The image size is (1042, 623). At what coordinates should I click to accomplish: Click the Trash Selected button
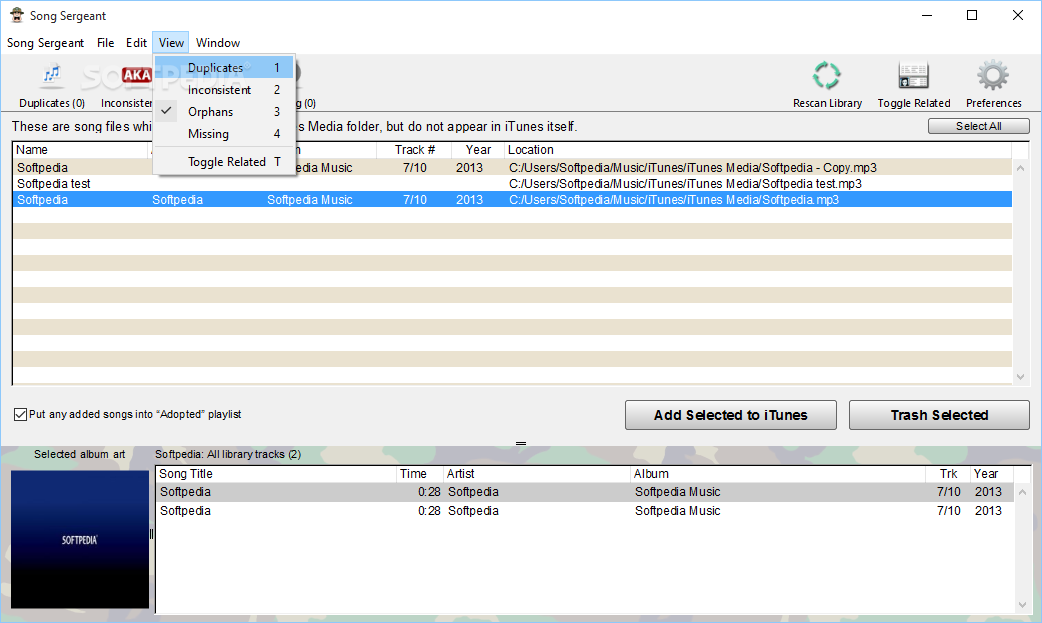pos(939,415)
